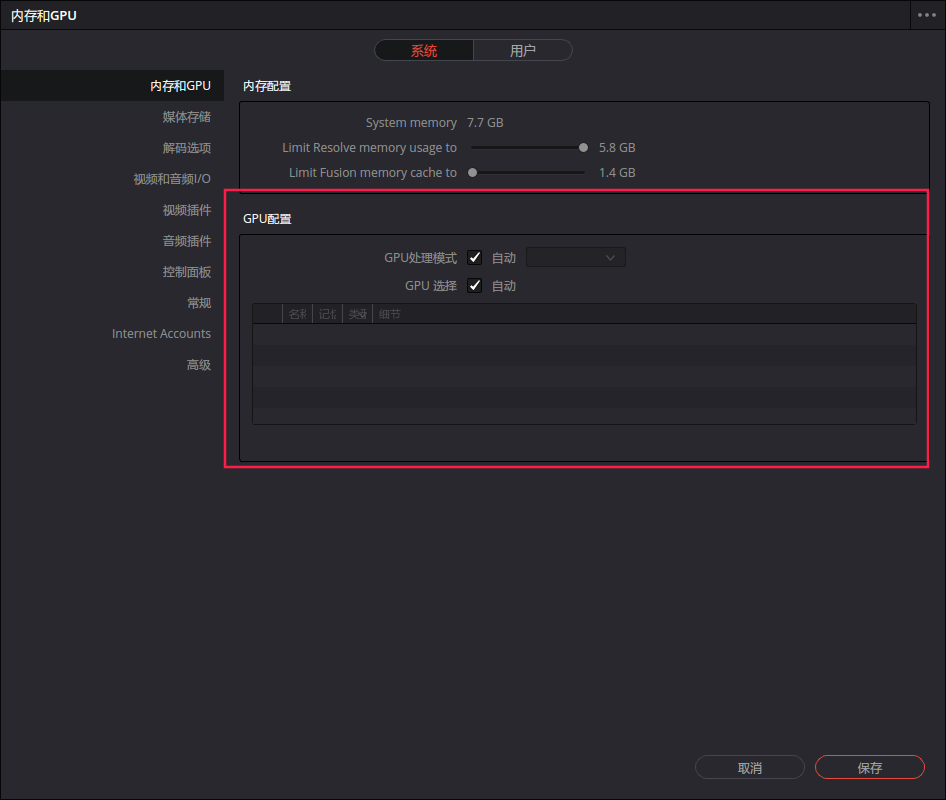Click the 保存 button
Screen dimensions: 946x800
click(x=869, y=768)
